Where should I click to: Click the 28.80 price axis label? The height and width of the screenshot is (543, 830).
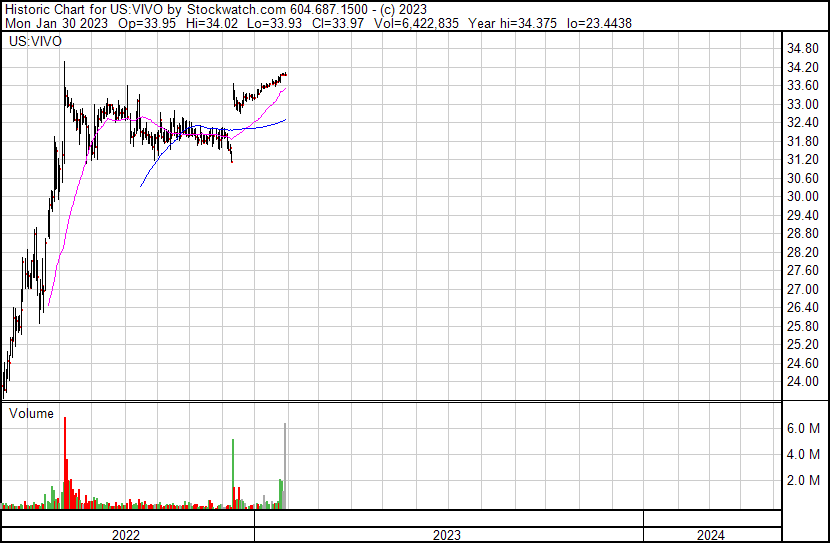(803, 233)
